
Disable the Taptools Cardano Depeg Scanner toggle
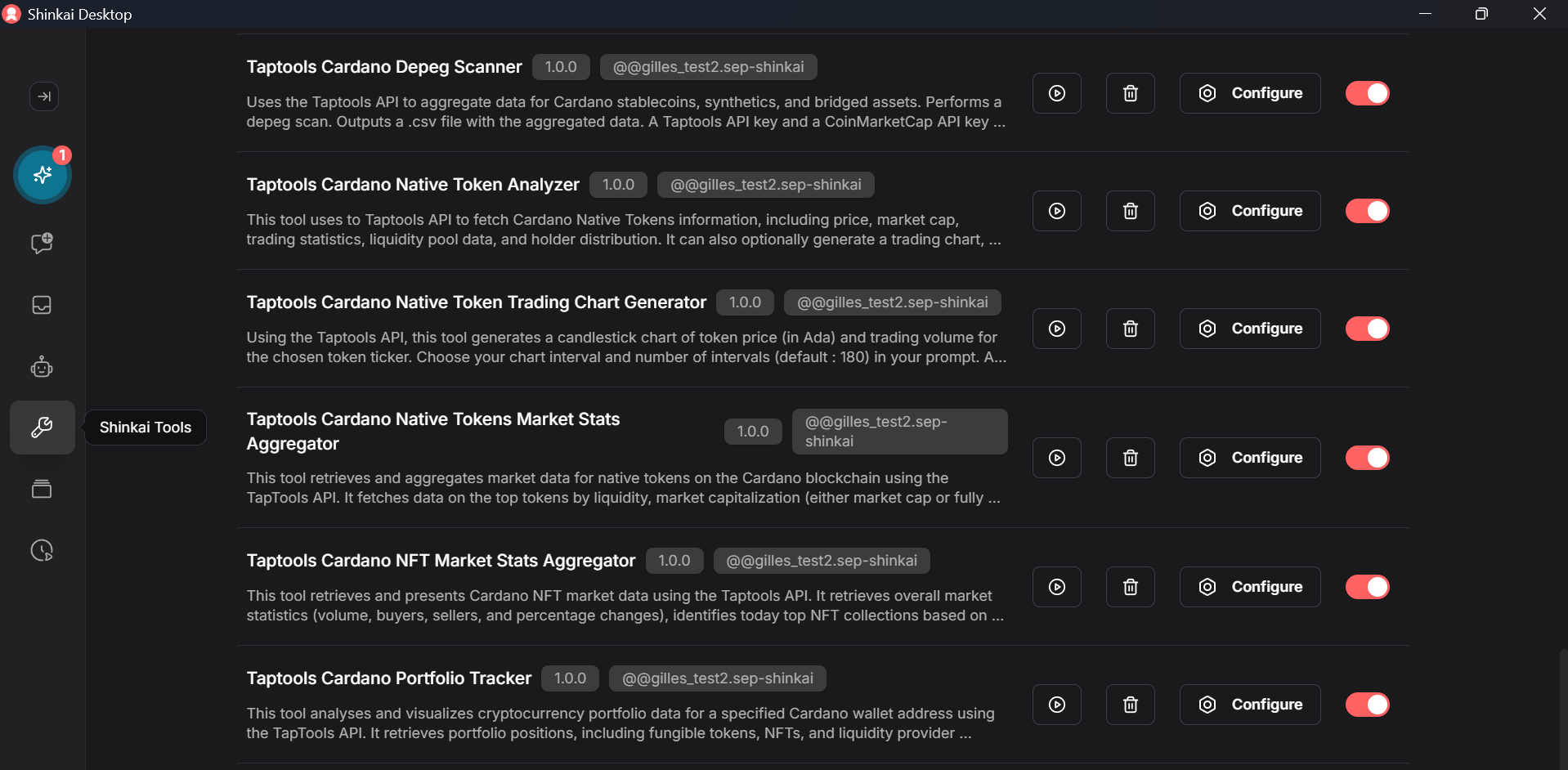pos(1368,92)
